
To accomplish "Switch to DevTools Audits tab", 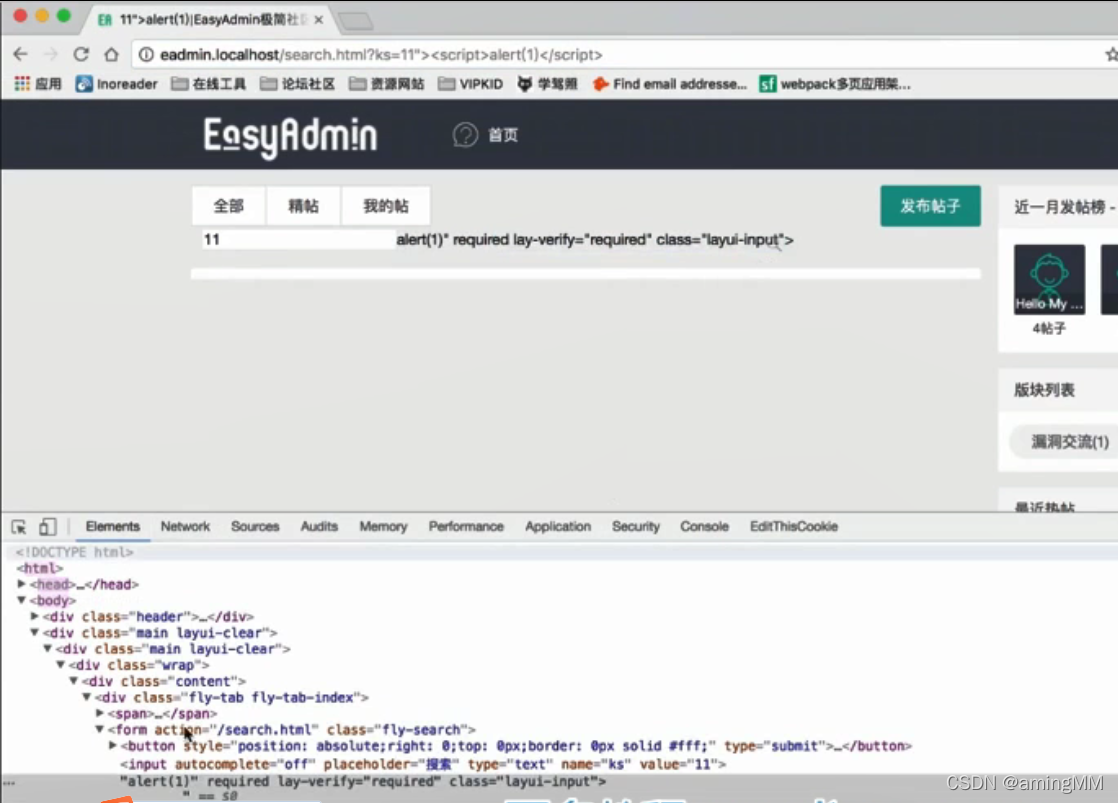I will click(x=319, y=526).
